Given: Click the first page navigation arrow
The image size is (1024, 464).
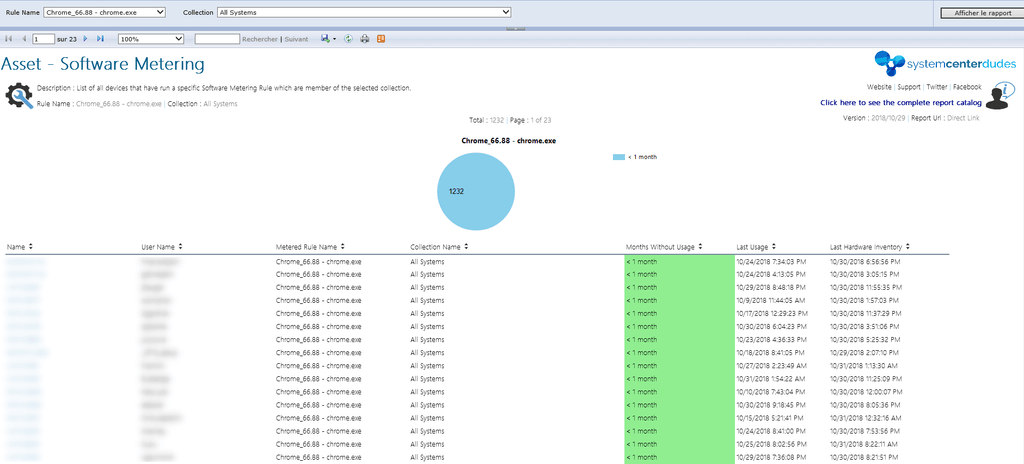Looking at the screenshot, I should [9, 39].
